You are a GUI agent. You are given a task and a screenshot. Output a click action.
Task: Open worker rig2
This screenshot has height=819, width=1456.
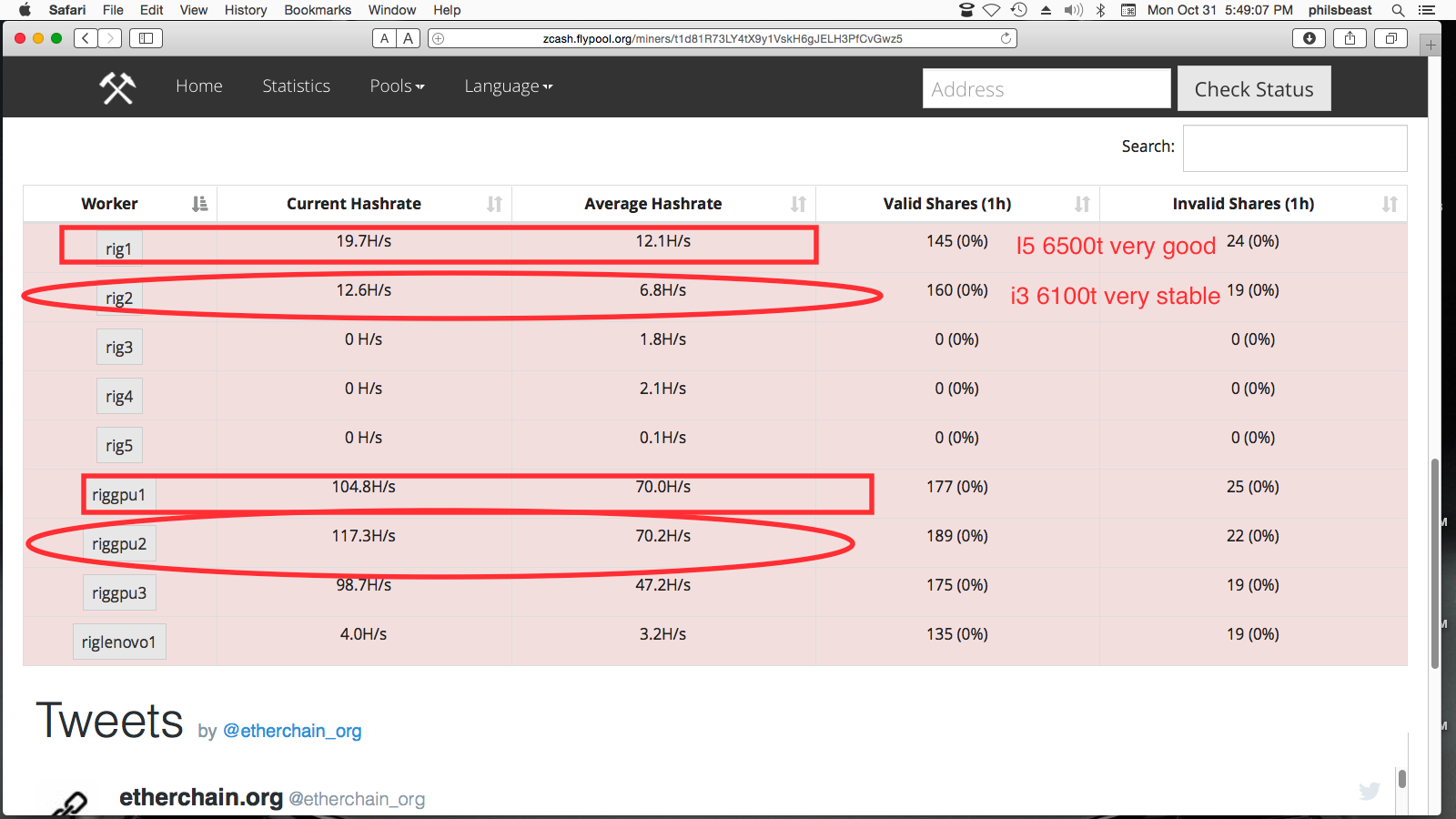[x=119, y=298]
